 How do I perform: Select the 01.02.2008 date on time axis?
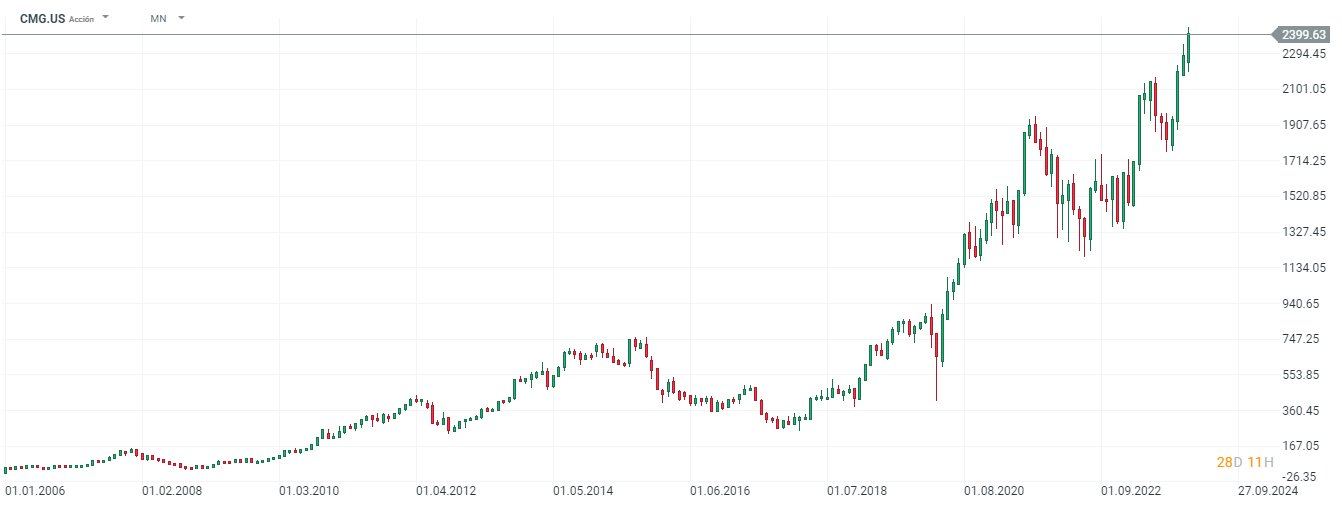[x=172, y=492]
